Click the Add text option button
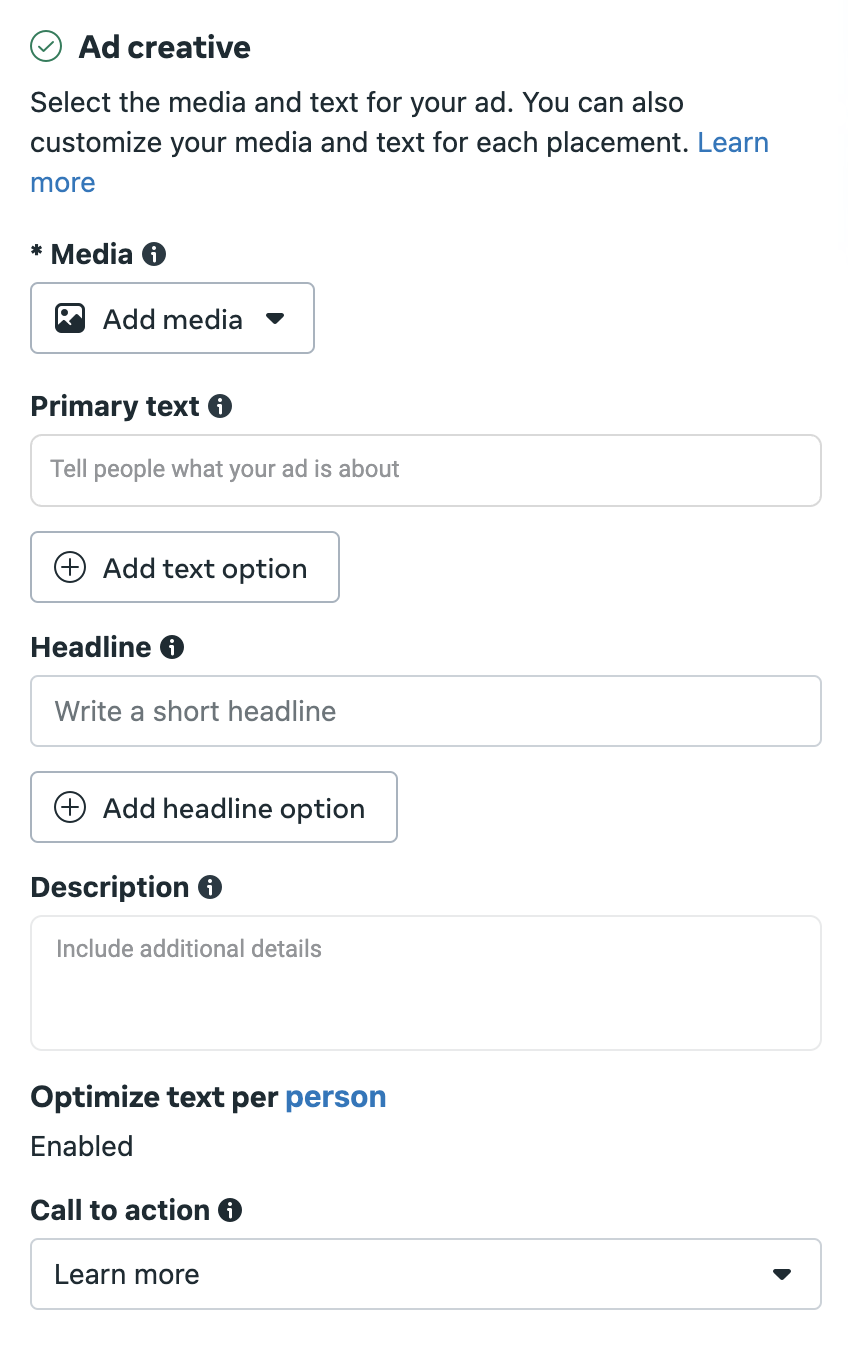Screen dimensions: 848x1346 185,567
